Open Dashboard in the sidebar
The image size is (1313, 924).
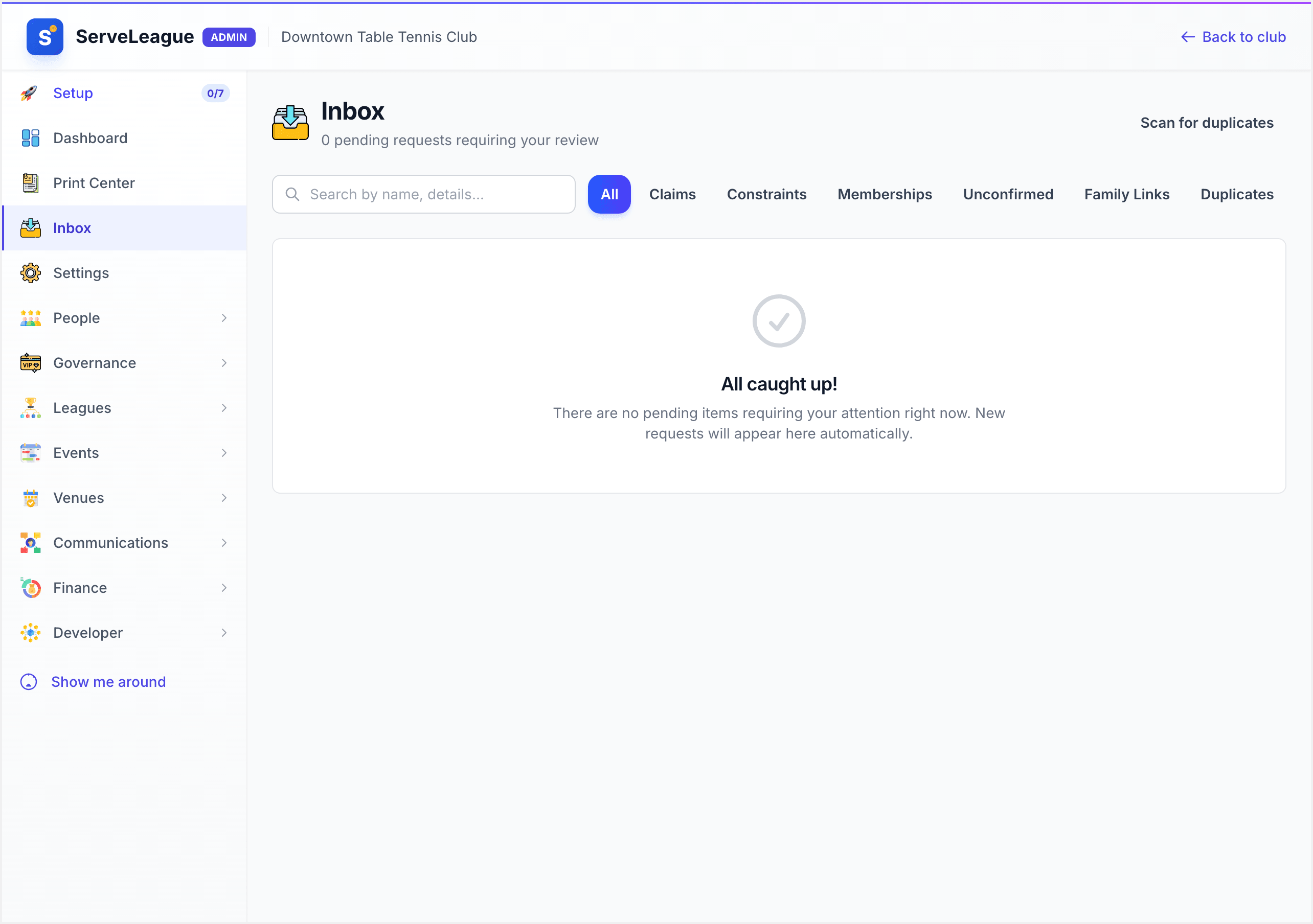(x=125, y=138)
